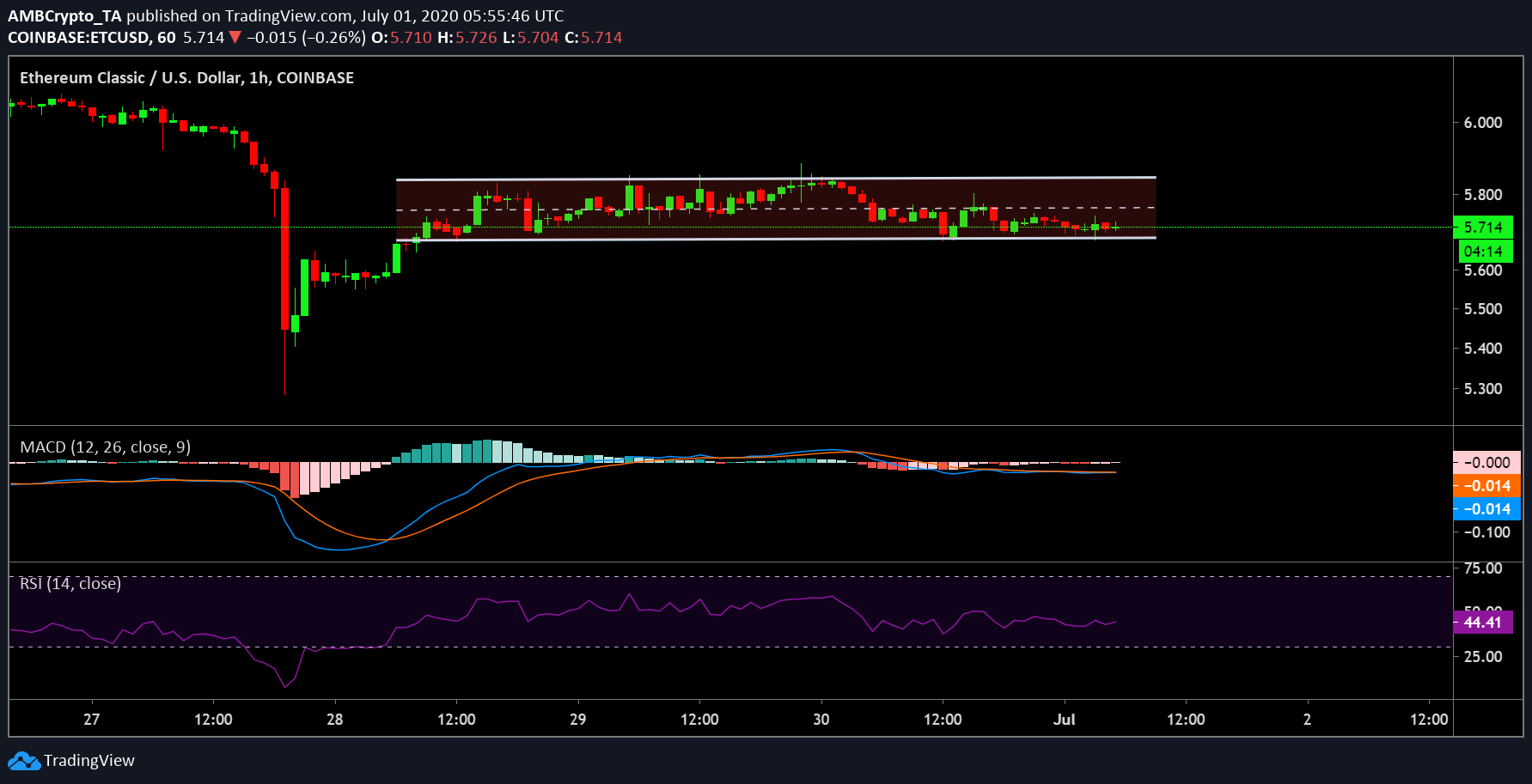The width and height of the screenshot is (1532, 784).
Task: Click the 5.300 price axis label
Action: point(1483,389)
